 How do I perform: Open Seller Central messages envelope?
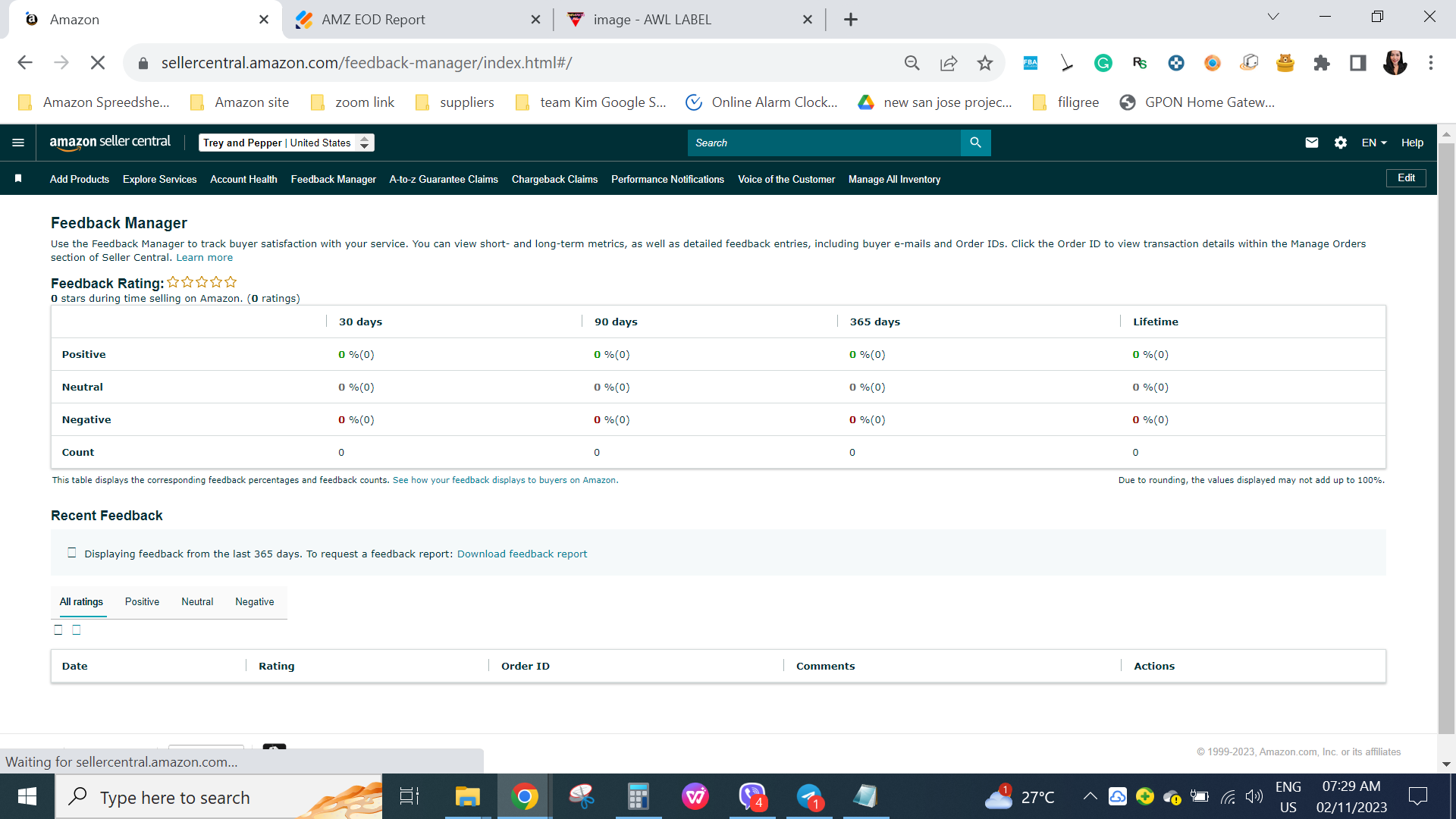click(x=1312, y=143)
